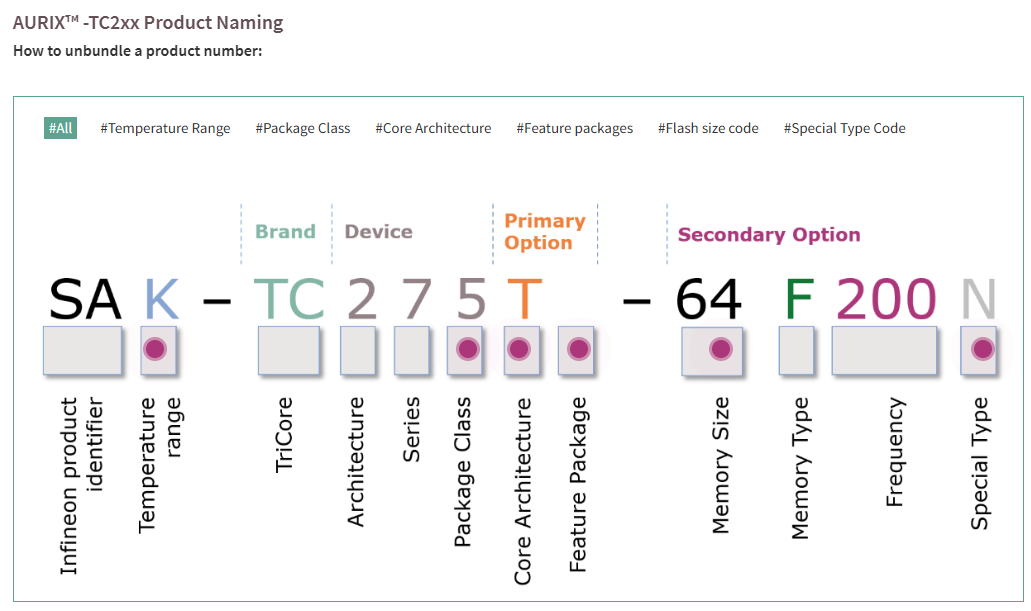The height and width of the screenshot is (611, 1031).
Task: Choose the #Flash size code filter
Action: coord(708,128)
